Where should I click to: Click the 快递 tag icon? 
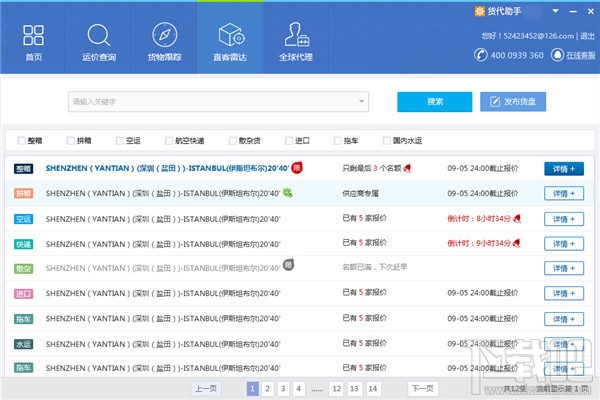(23, 244)
